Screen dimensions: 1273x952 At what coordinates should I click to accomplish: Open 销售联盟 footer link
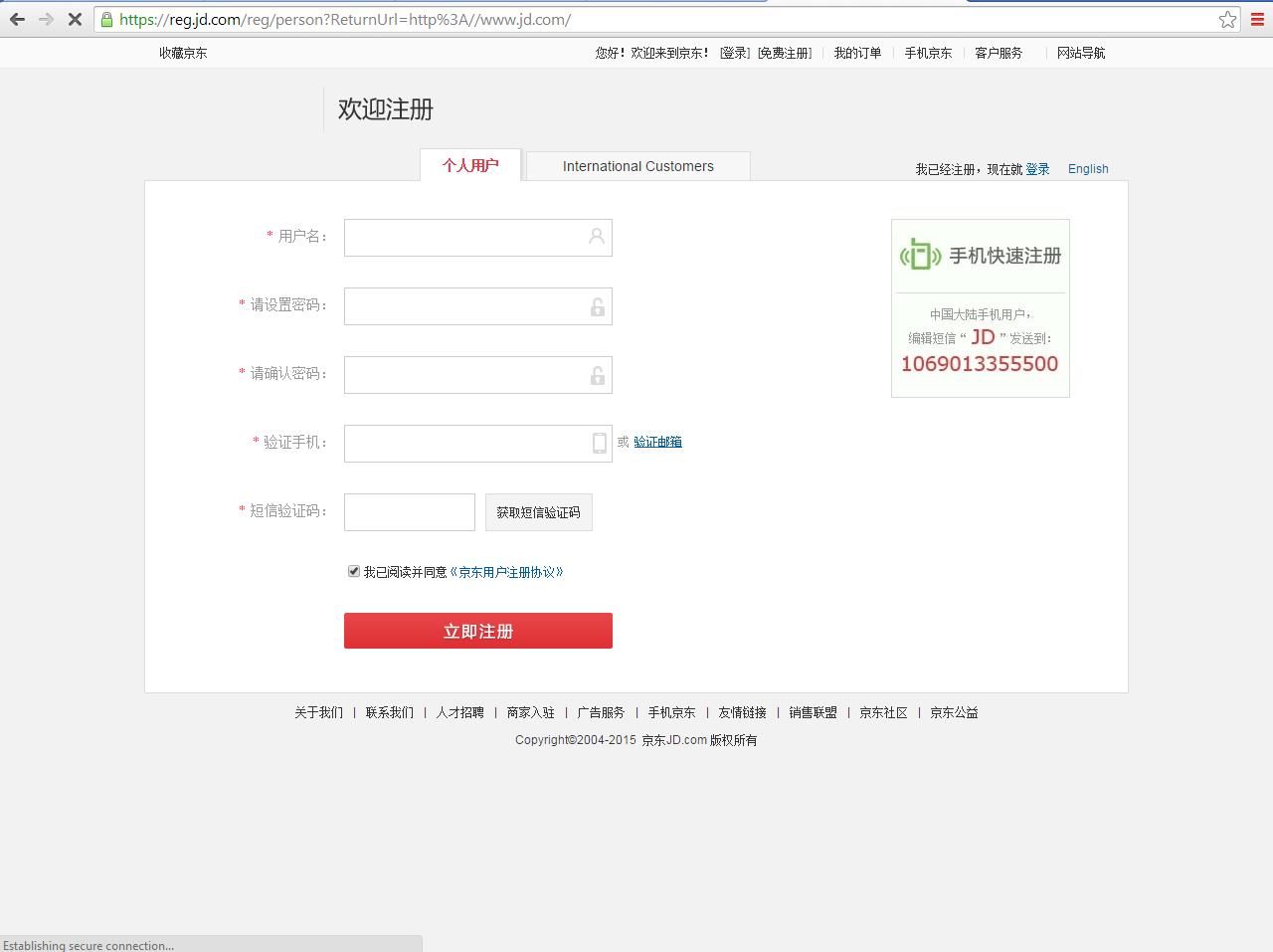pos(813,712)
